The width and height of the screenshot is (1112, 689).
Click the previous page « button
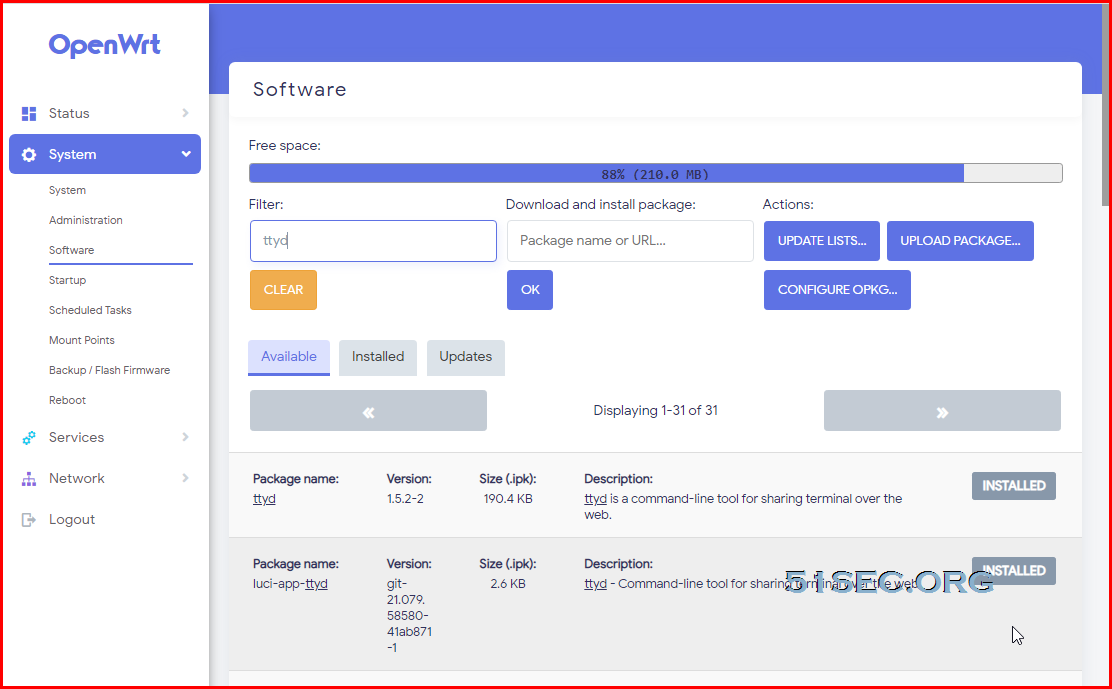pyautogui.click(x=368, y=410)
